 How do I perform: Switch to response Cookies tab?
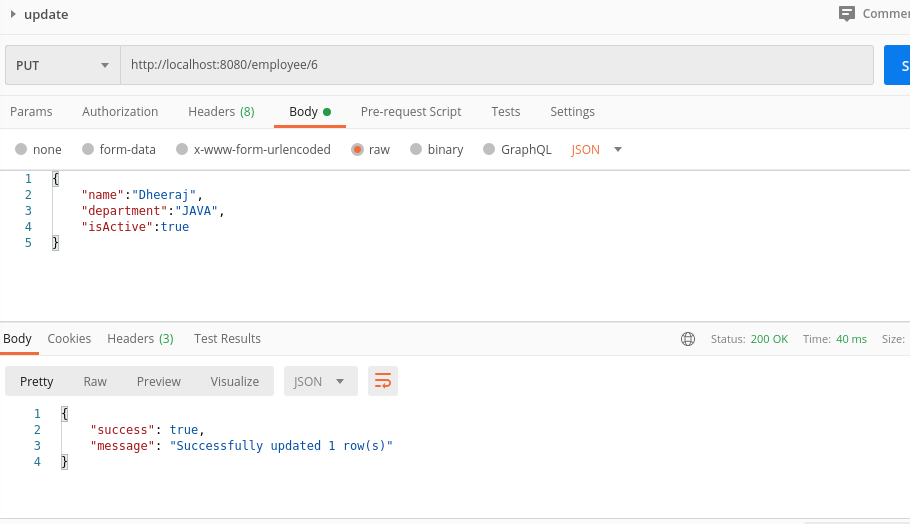tap(69, 339)
